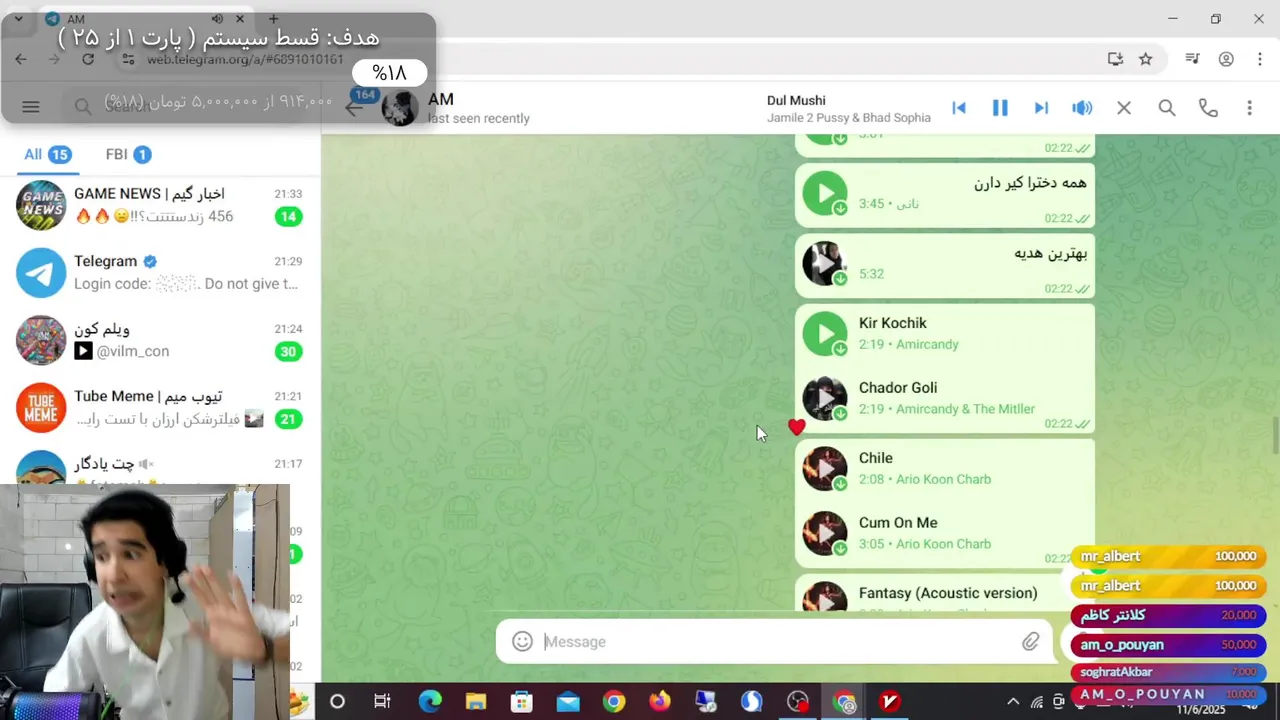
Task: Search within the AM chat
Action: [x=1167, y=108]
